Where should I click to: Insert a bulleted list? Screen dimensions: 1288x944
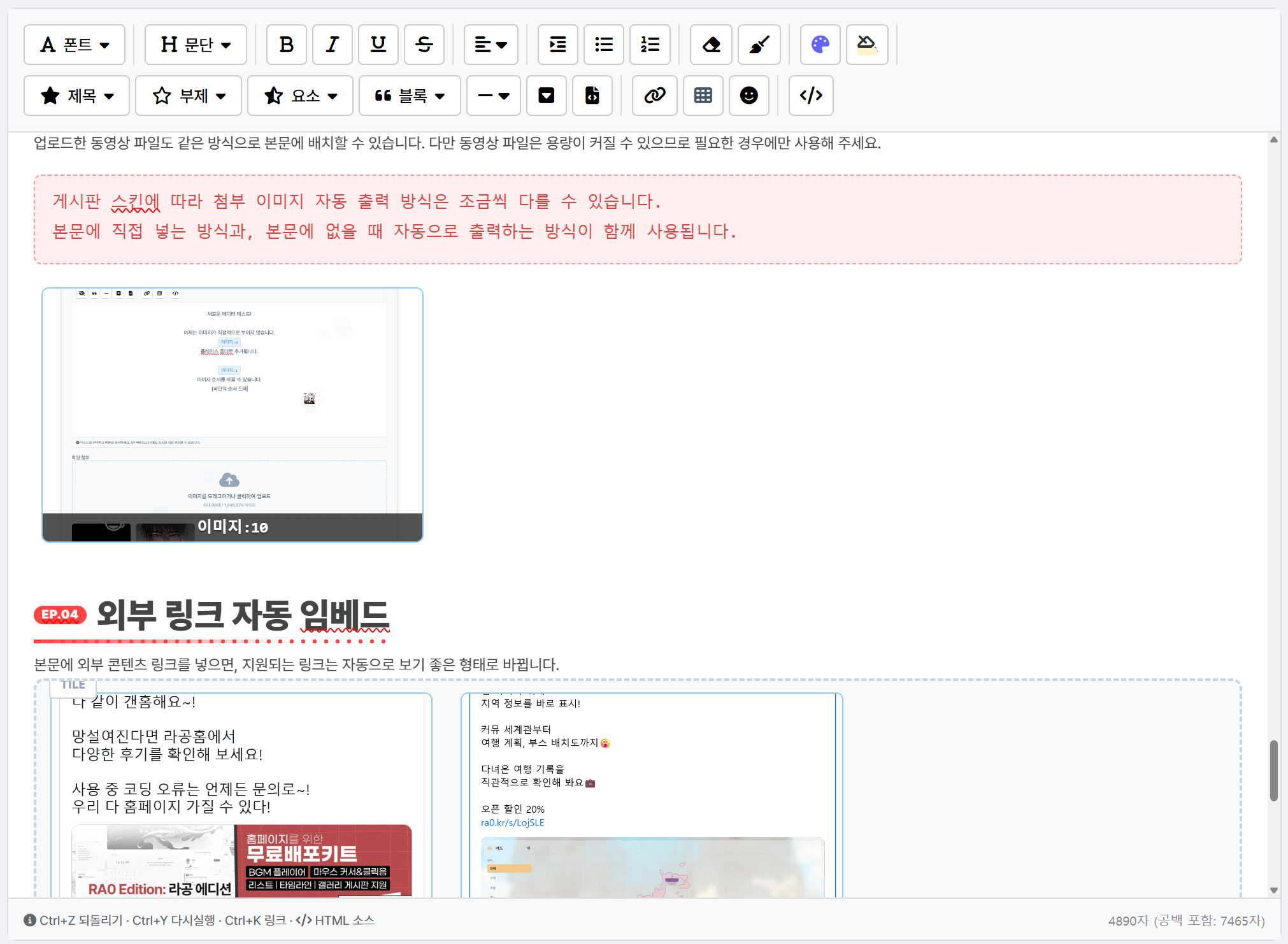pyautogui.click(x=604, y=45)
